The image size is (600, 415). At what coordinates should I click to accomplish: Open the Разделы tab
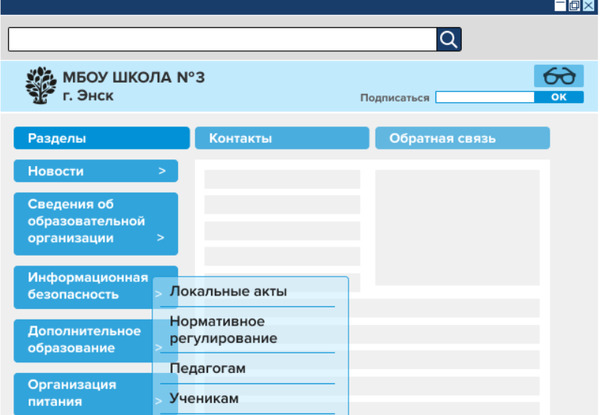101,139
